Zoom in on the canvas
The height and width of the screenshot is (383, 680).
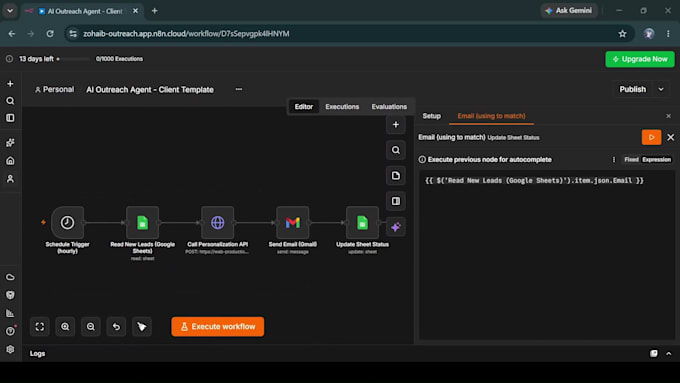tap(65, 327)
